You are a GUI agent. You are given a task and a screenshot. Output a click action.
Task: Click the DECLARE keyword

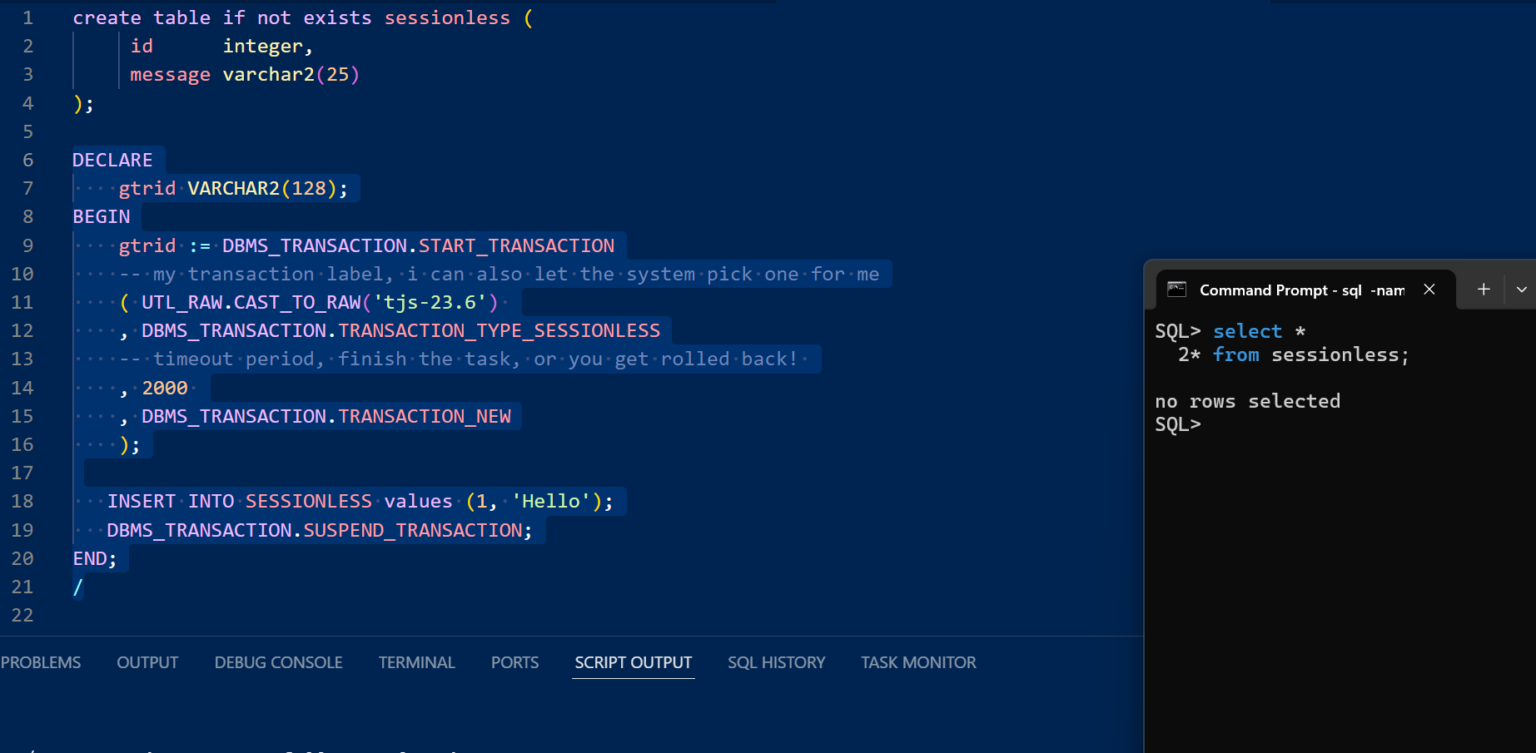(113, 160)
